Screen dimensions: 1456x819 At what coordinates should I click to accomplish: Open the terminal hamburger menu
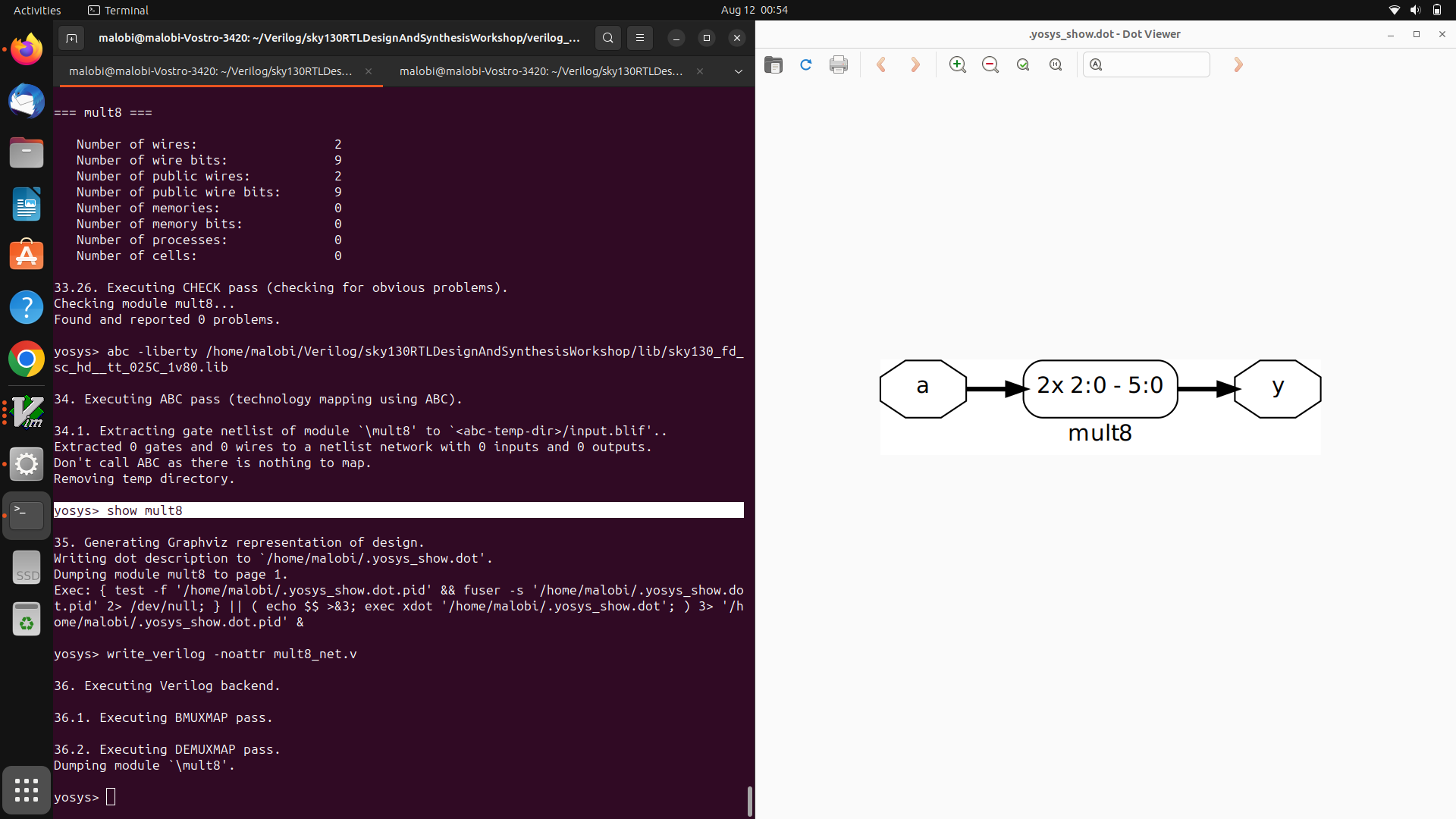[x=640, y=37]
